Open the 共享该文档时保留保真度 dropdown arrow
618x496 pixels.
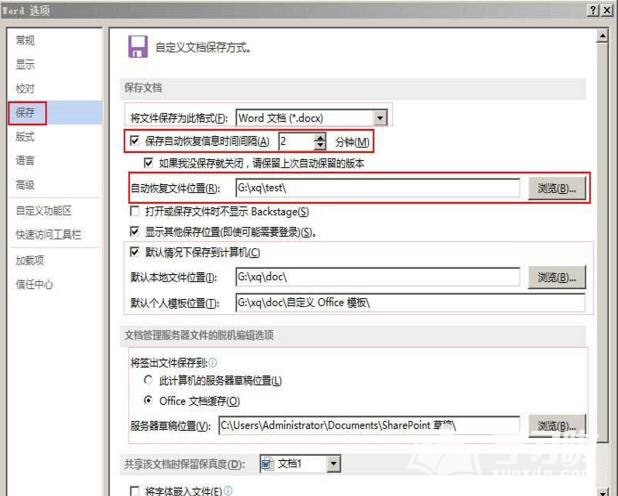point(333,464)
